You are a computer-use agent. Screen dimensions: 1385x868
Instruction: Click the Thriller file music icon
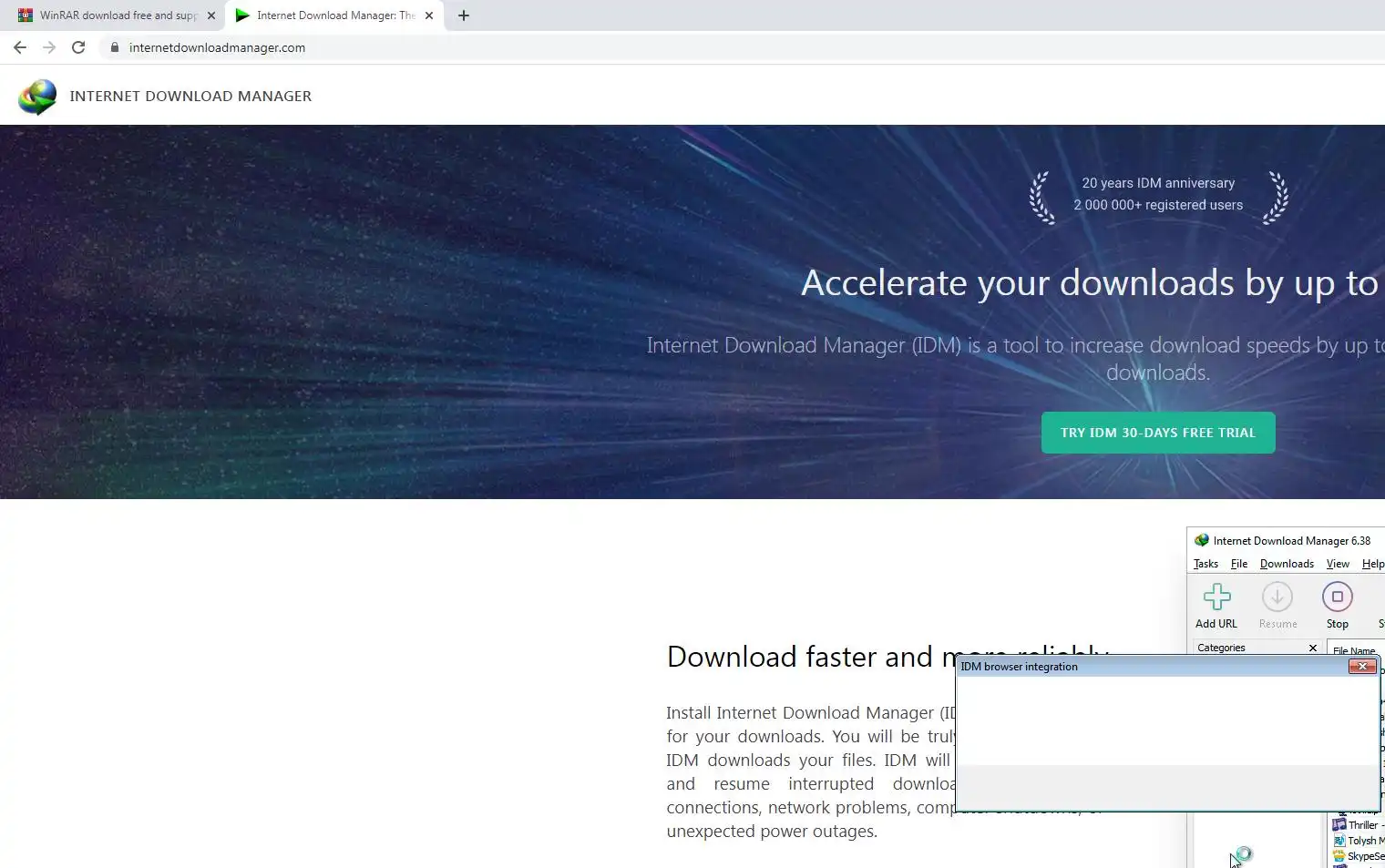[x=1339, y=825]
